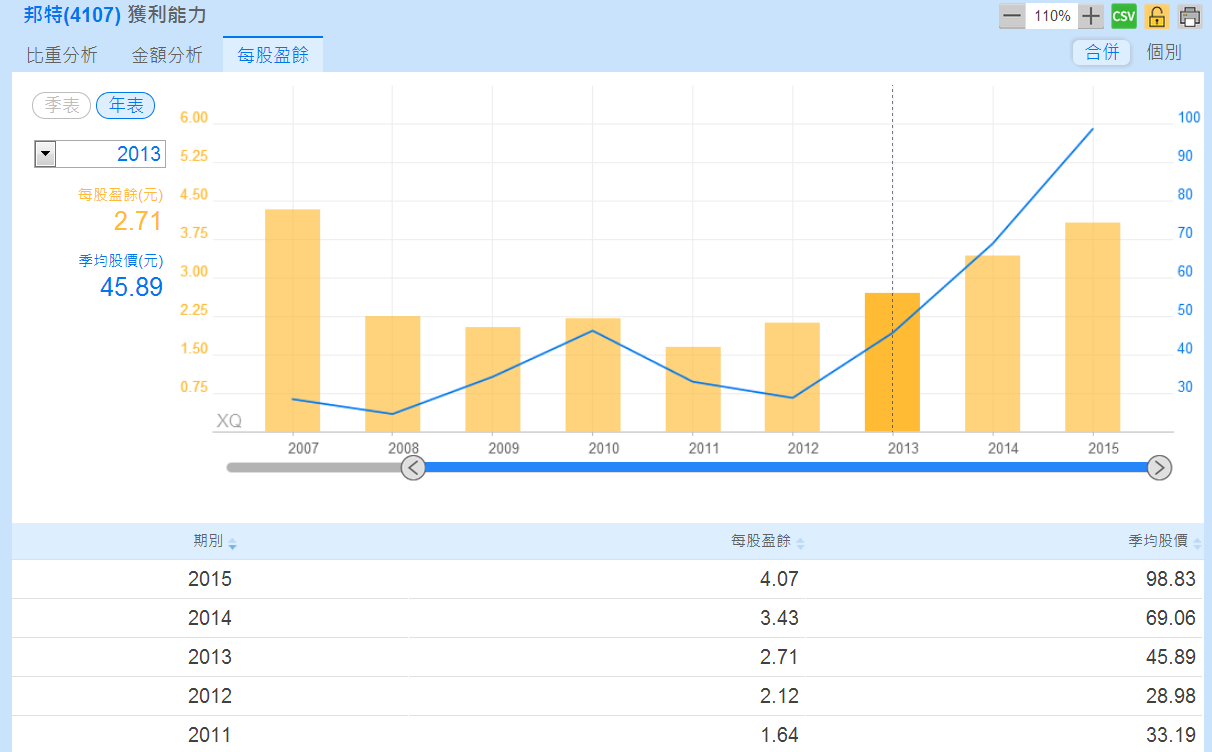Image resolution: width=1212 pixels, height=752 pixels.
Task: Sort table by 季均股價 column
Action: point(1197,543)
